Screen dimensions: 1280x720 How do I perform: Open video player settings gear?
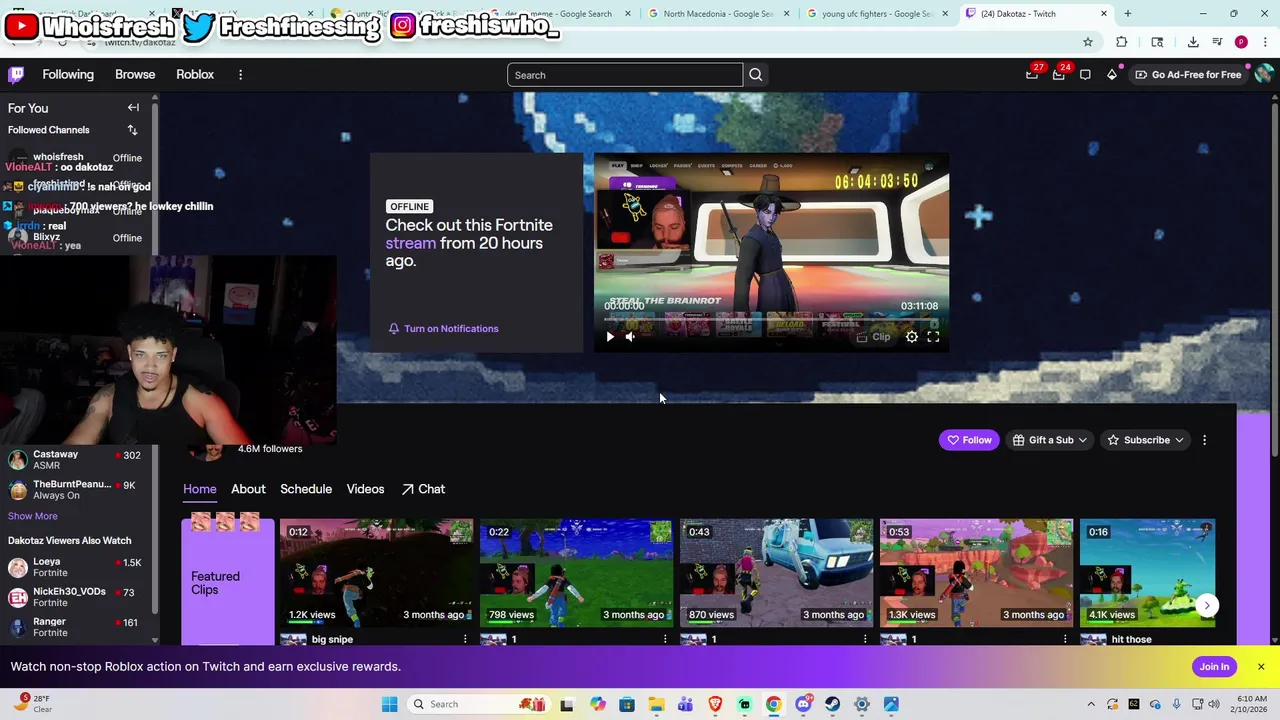[x=912, y=337]
